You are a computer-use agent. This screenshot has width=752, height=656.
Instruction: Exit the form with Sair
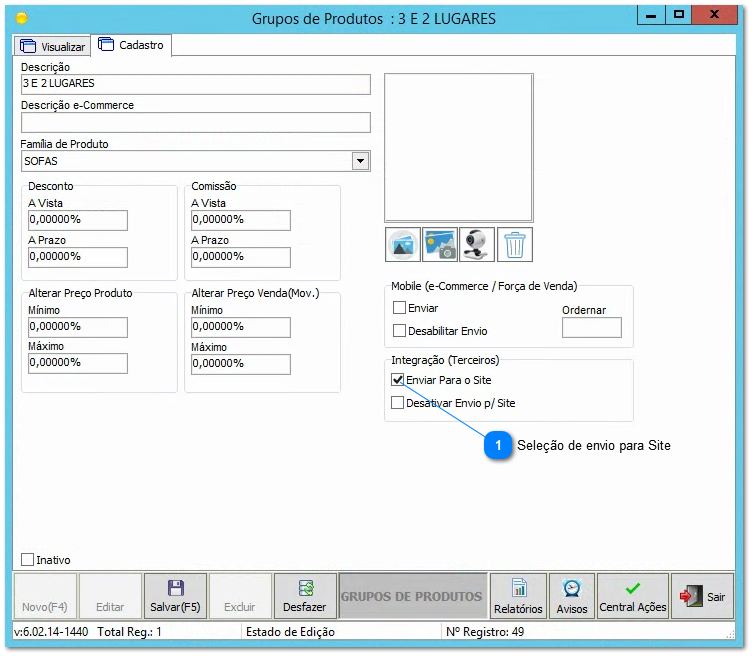[702, 596]
